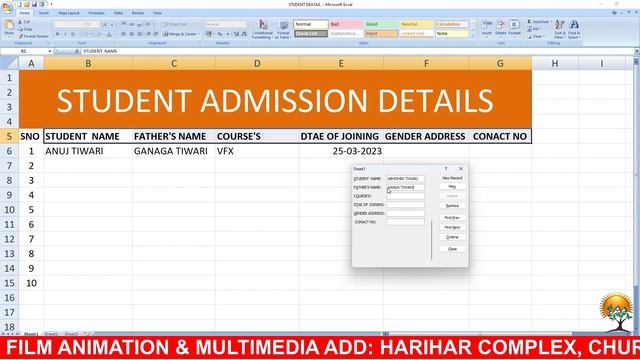
Task: Click the Find Next button
Action: (x=452, y=227)
